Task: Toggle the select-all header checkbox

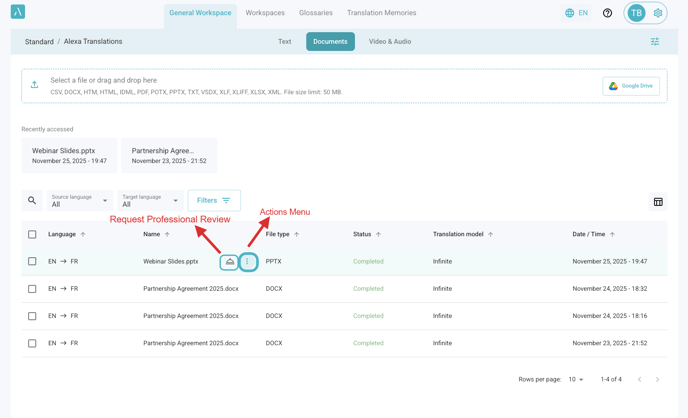Action: click(x=32, y=234)
